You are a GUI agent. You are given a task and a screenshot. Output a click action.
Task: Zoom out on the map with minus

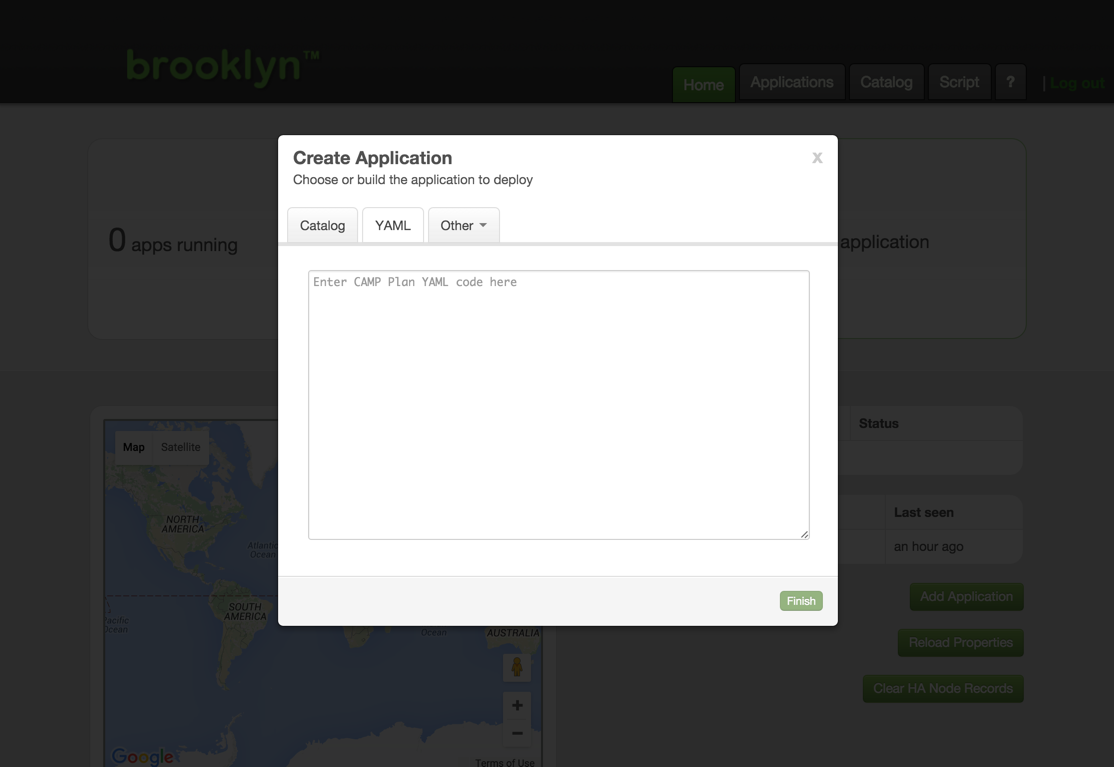click(x=517, y=733)
